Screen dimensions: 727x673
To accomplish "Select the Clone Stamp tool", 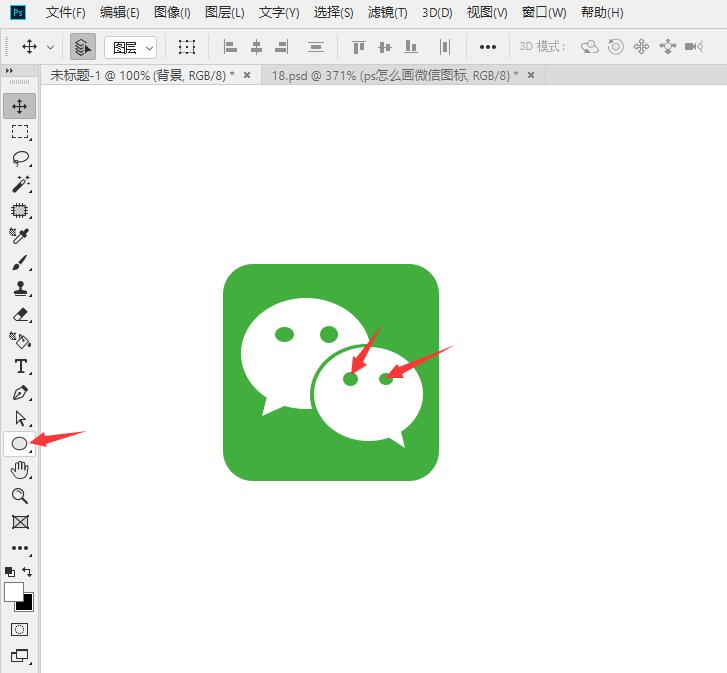I will (x=20, y=288).
